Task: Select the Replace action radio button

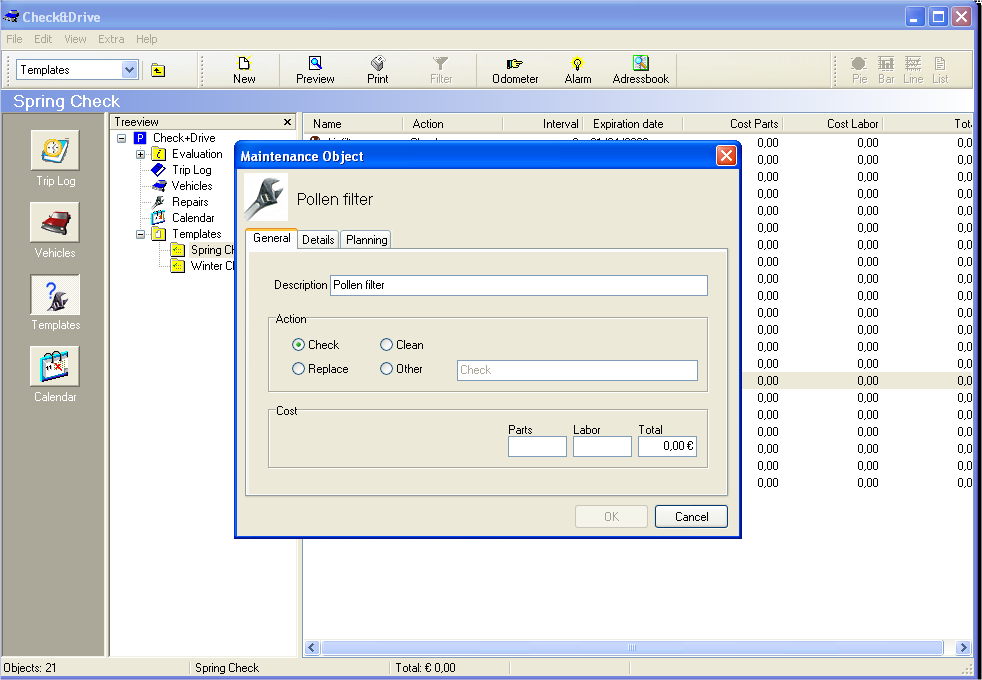Action: point(298,369)
